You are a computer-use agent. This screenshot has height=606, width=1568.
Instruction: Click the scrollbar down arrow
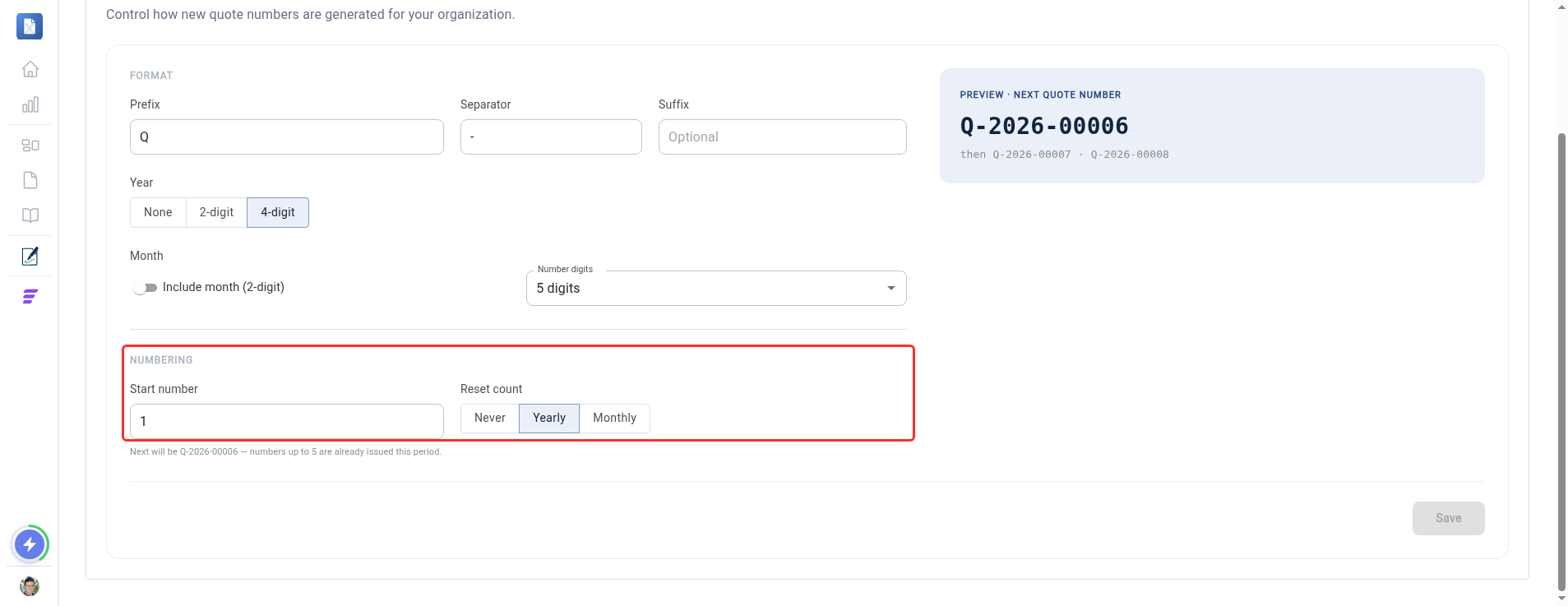tap(1561, 599)
